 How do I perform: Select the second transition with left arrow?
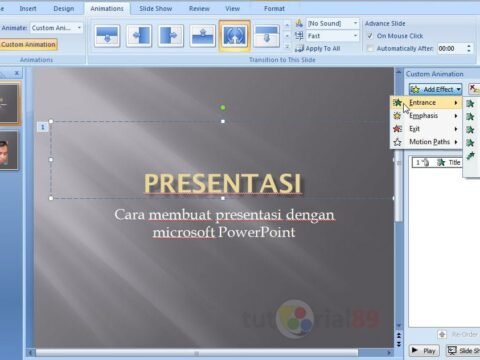click(x=139, y=35)
